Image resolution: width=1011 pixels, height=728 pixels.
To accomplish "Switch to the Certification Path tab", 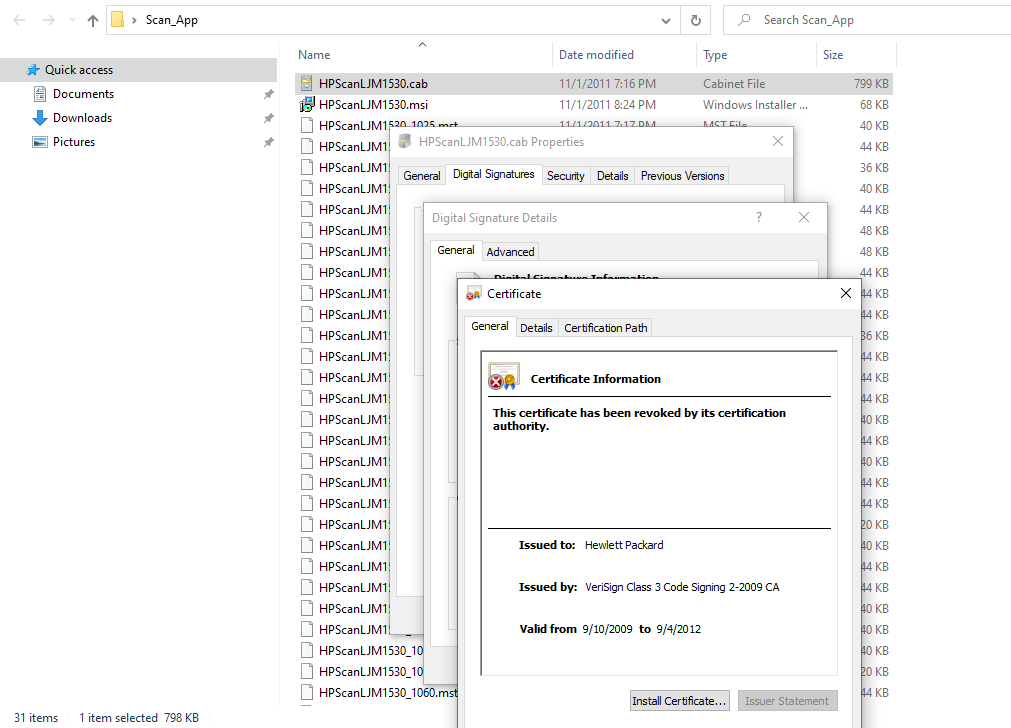I will [x=605, y=327].
